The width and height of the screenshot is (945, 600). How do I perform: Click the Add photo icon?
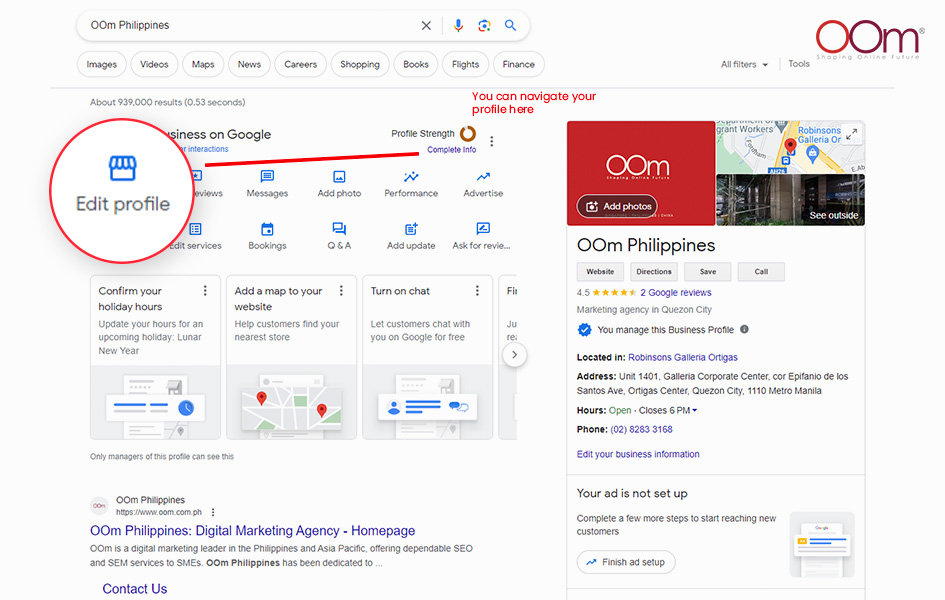[339, 177]
